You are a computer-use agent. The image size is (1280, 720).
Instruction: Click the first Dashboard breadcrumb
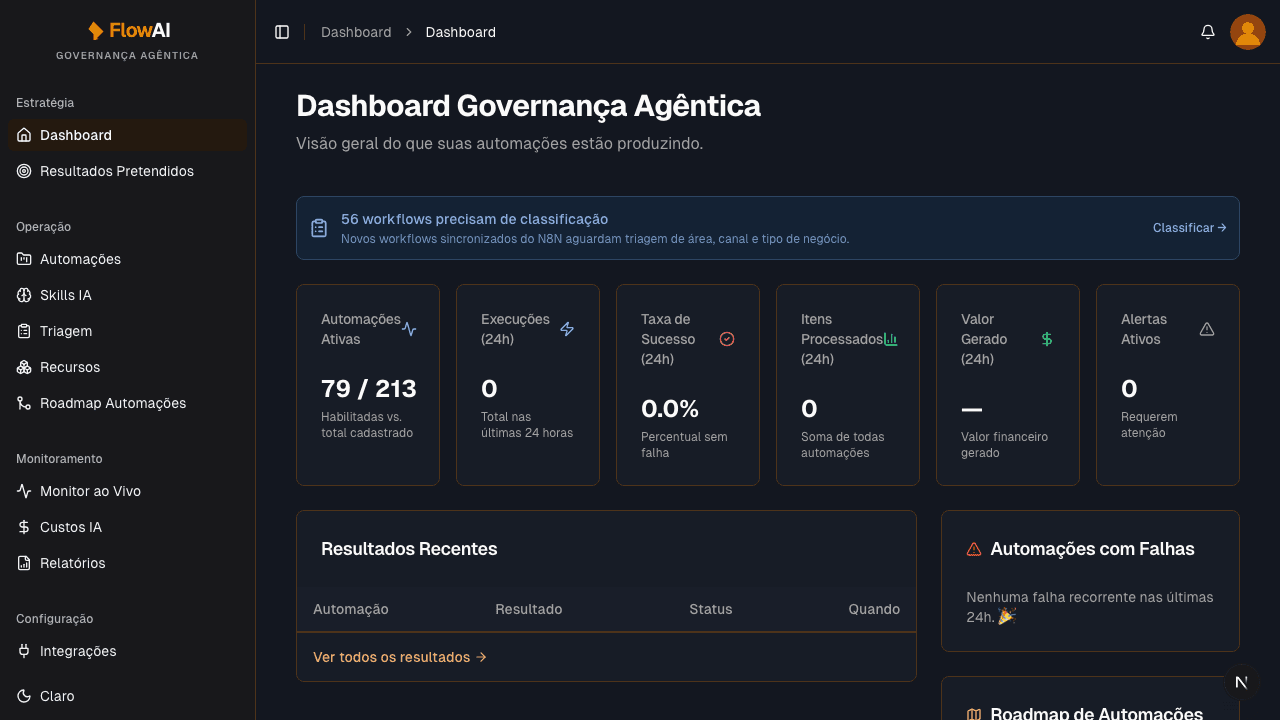(x=356, y=32)
